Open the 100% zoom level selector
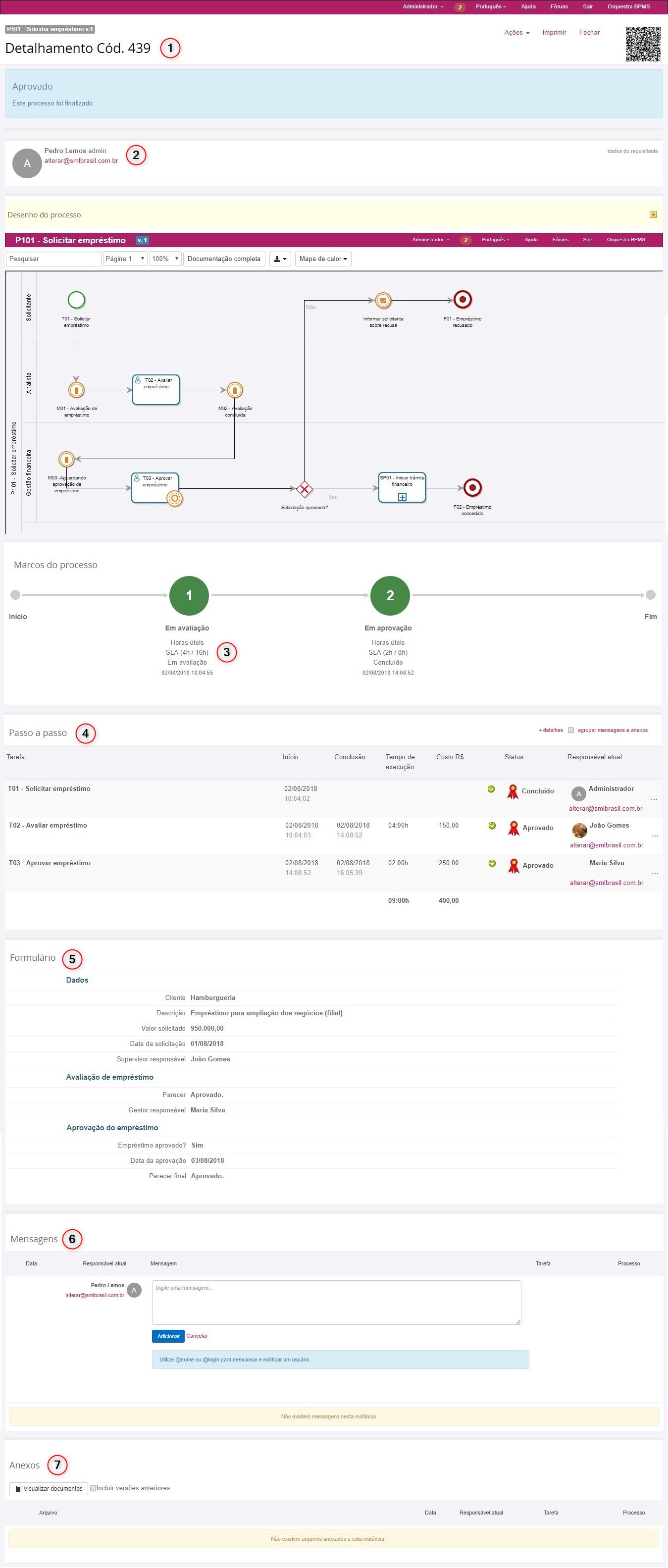Screen dimensions: 668x1568 (165, 259)
